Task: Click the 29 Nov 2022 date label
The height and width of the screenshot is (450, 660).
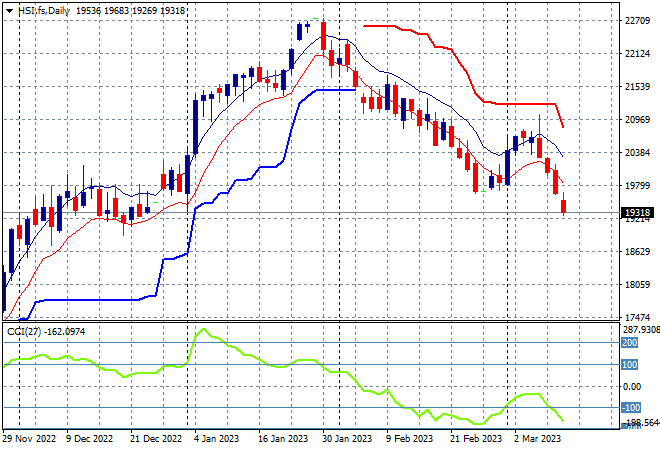Action: [29, 438]
